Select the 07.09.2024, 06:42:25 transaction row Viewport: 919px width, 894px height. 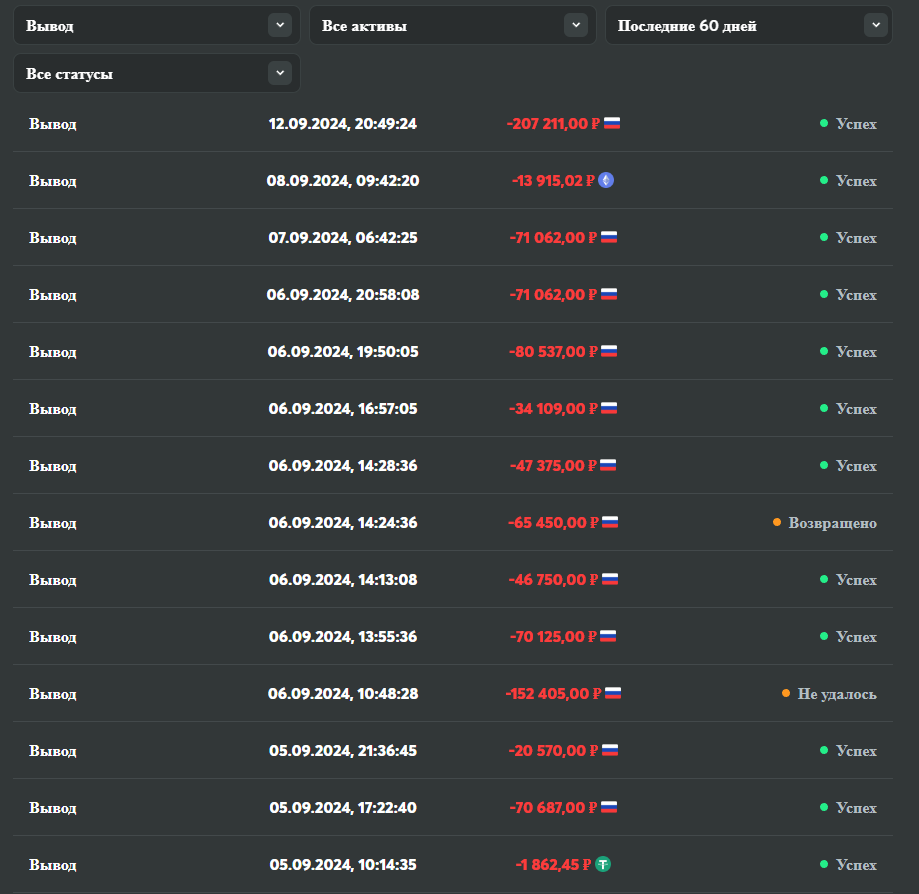343,238
